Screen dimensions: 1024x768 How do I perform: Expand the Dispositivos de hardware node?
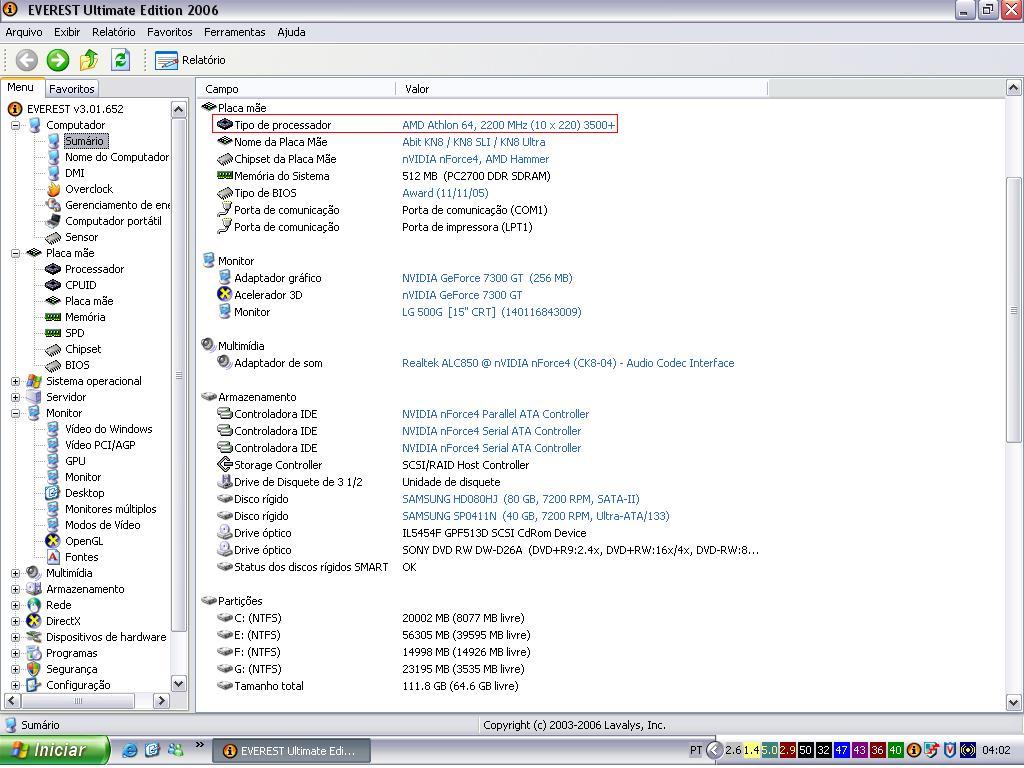coord(16,637)
